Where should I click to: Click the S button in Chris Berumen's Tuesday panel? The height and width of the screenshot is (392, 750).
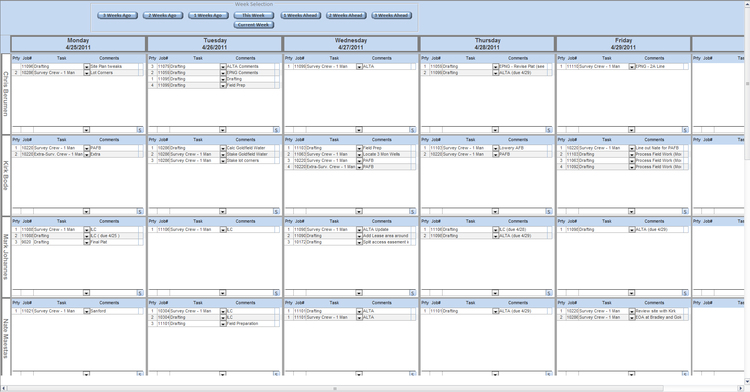pyautogui.click(x=276, y=130)
